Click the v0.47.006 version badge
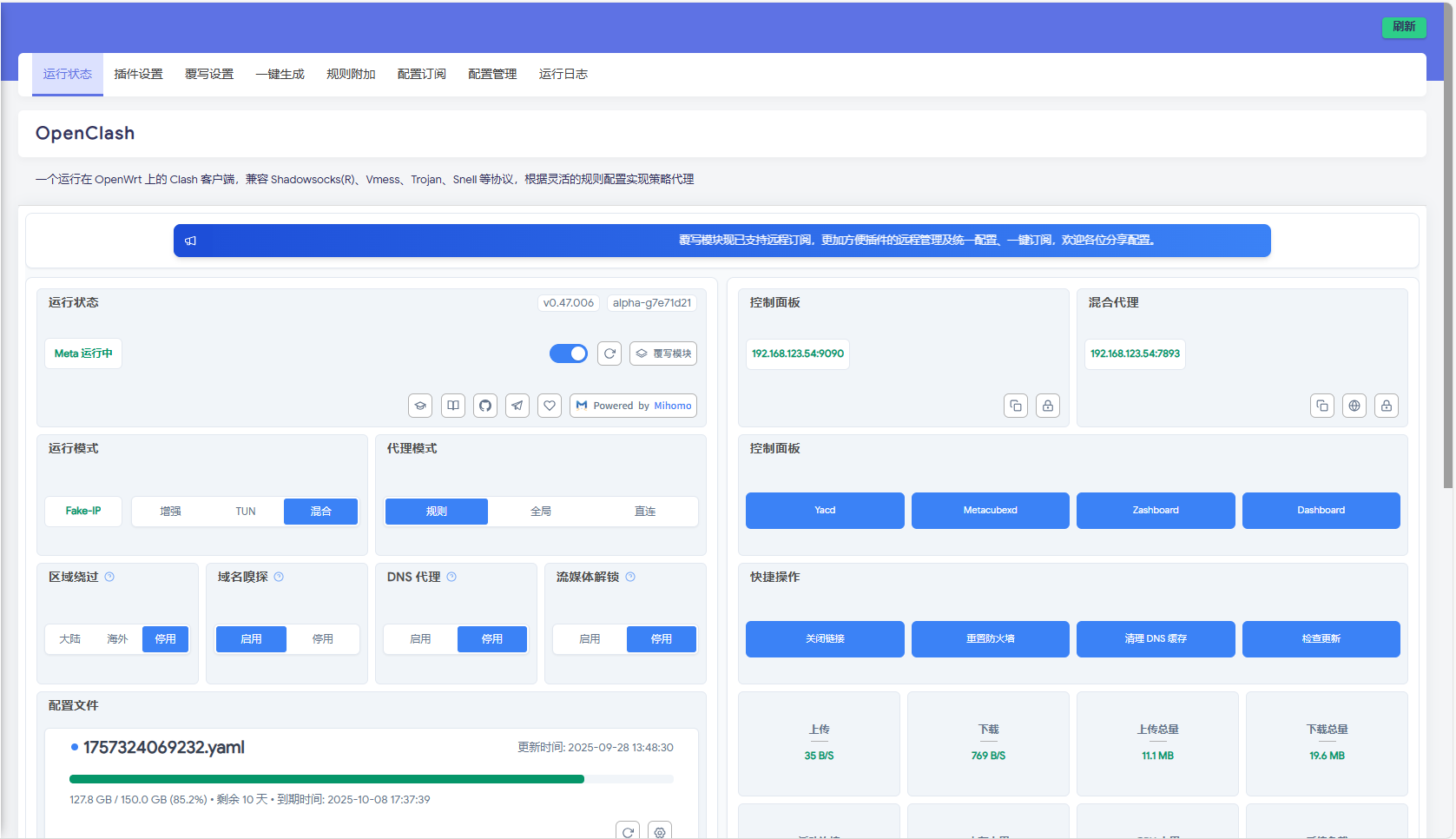1456x839 pixels. point(569,303)
